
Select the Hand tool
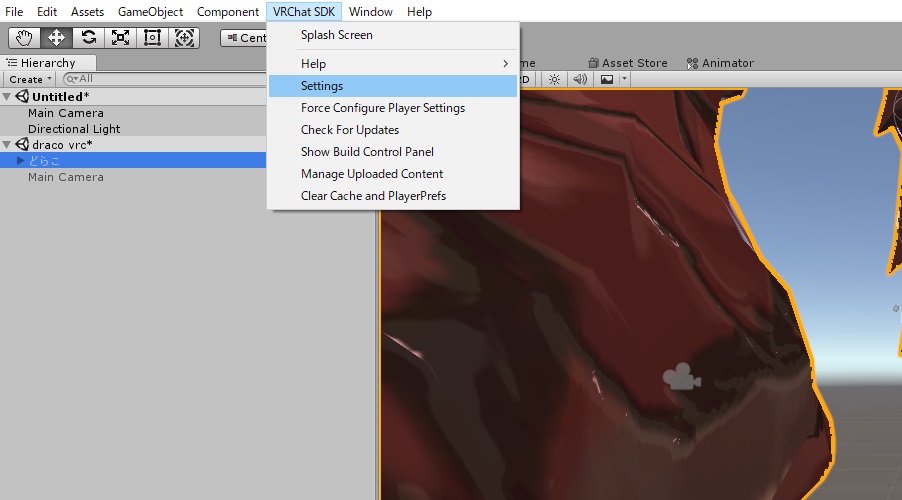[24, 38]
